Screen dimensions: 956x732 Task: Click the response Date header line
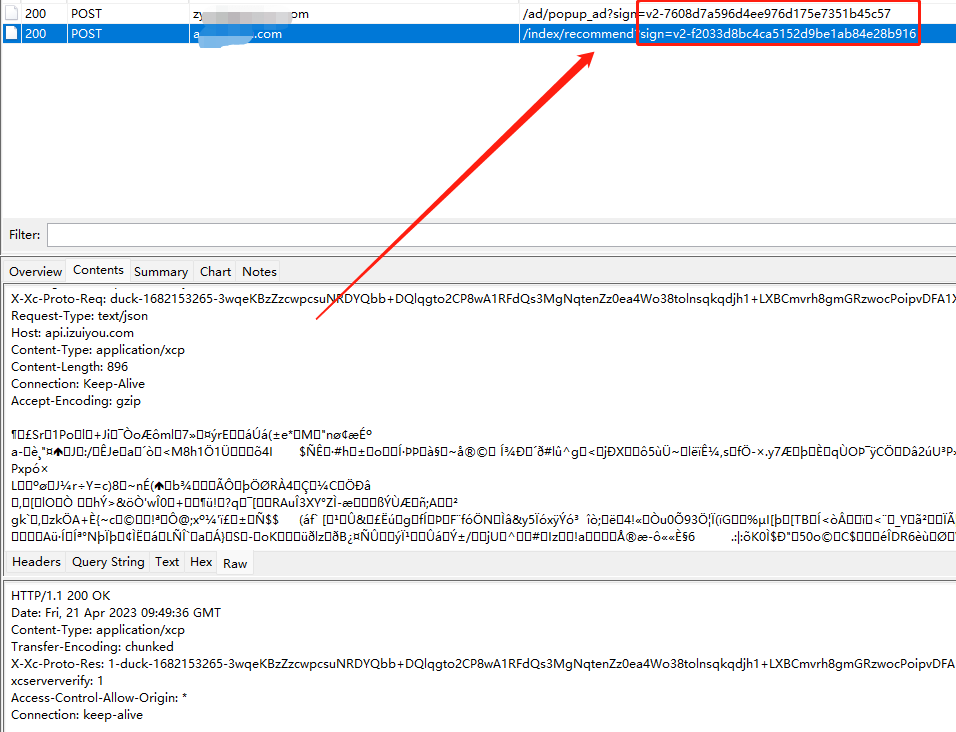(116, 613)
